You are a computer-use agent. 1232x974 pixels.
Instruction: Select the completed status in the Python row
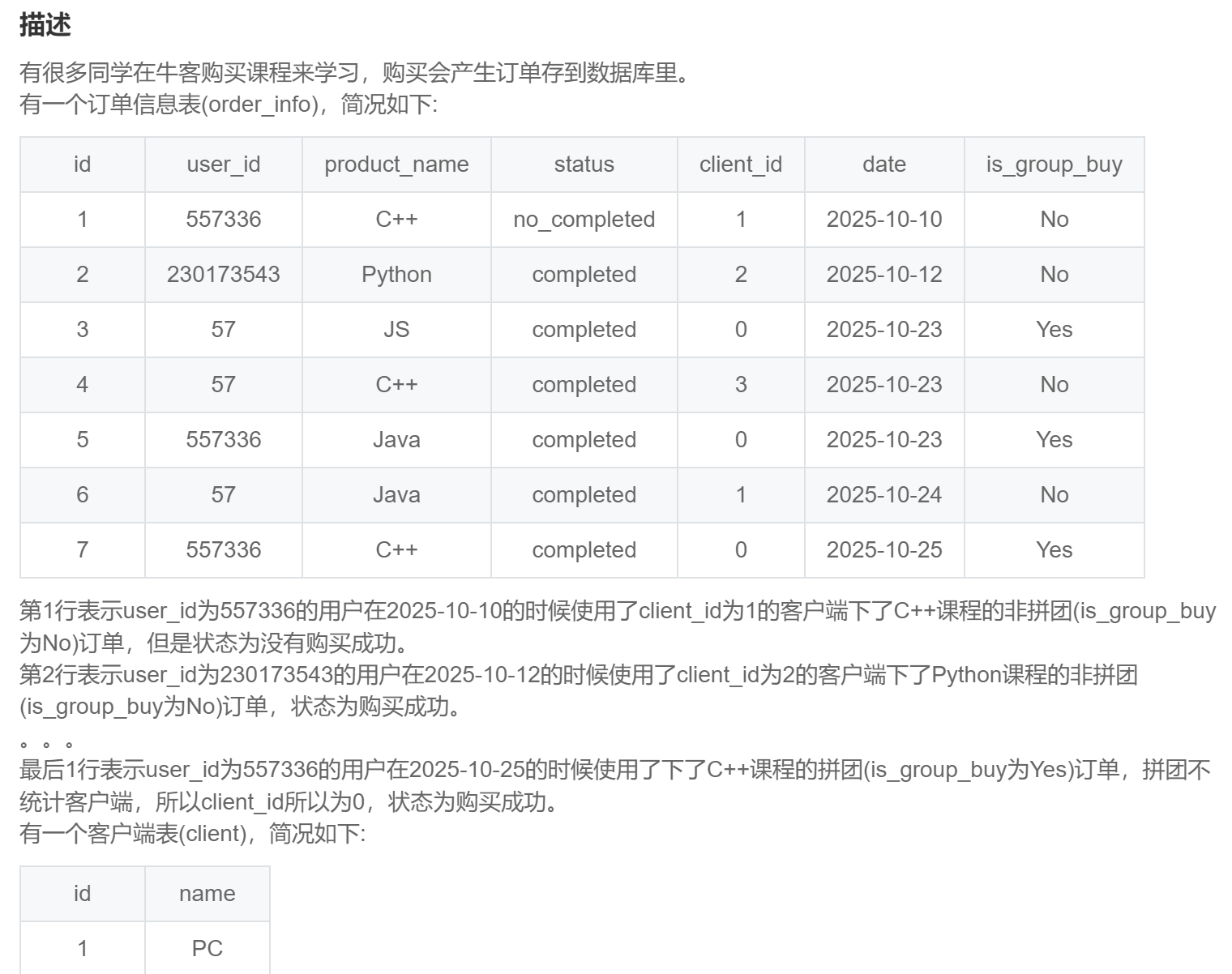click(584, 275)
